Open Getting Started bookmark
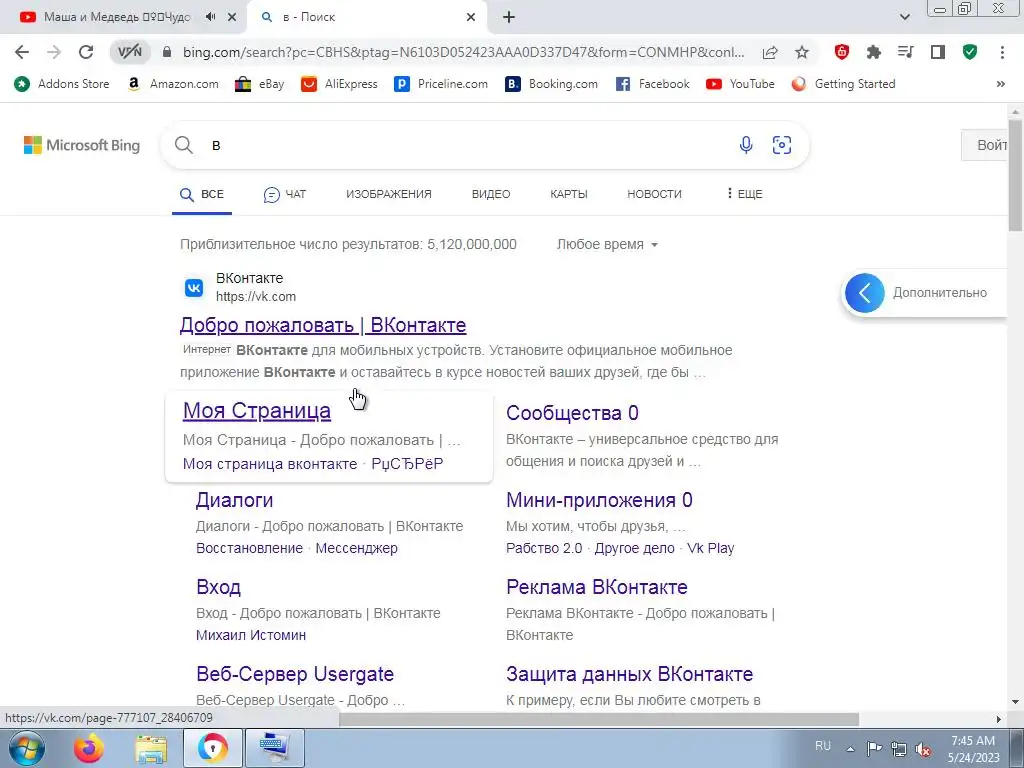 (x=843, y=84)
